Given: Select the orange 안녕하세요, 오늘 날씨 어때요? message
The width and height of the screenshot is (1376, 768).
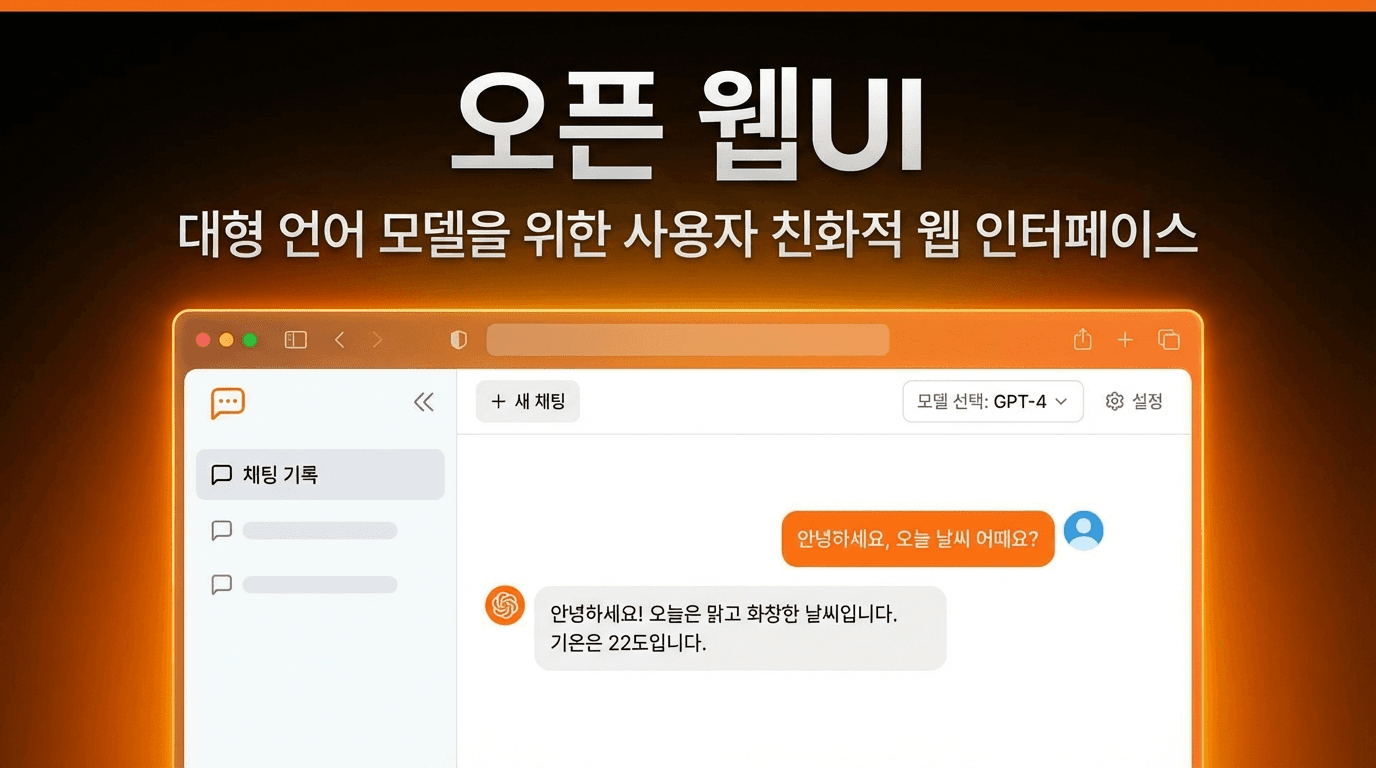Looking at the screenshot, I should click(917, 539).
